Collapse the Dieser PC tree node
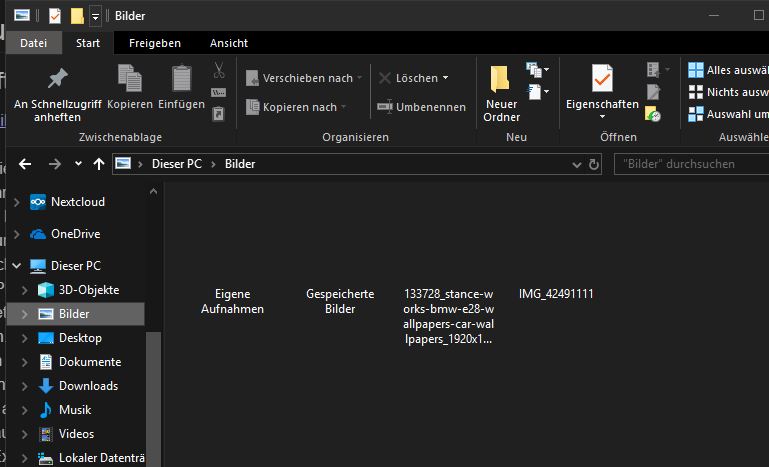The width and height of the screenshot is (769, 467). (x=17, y=265)
